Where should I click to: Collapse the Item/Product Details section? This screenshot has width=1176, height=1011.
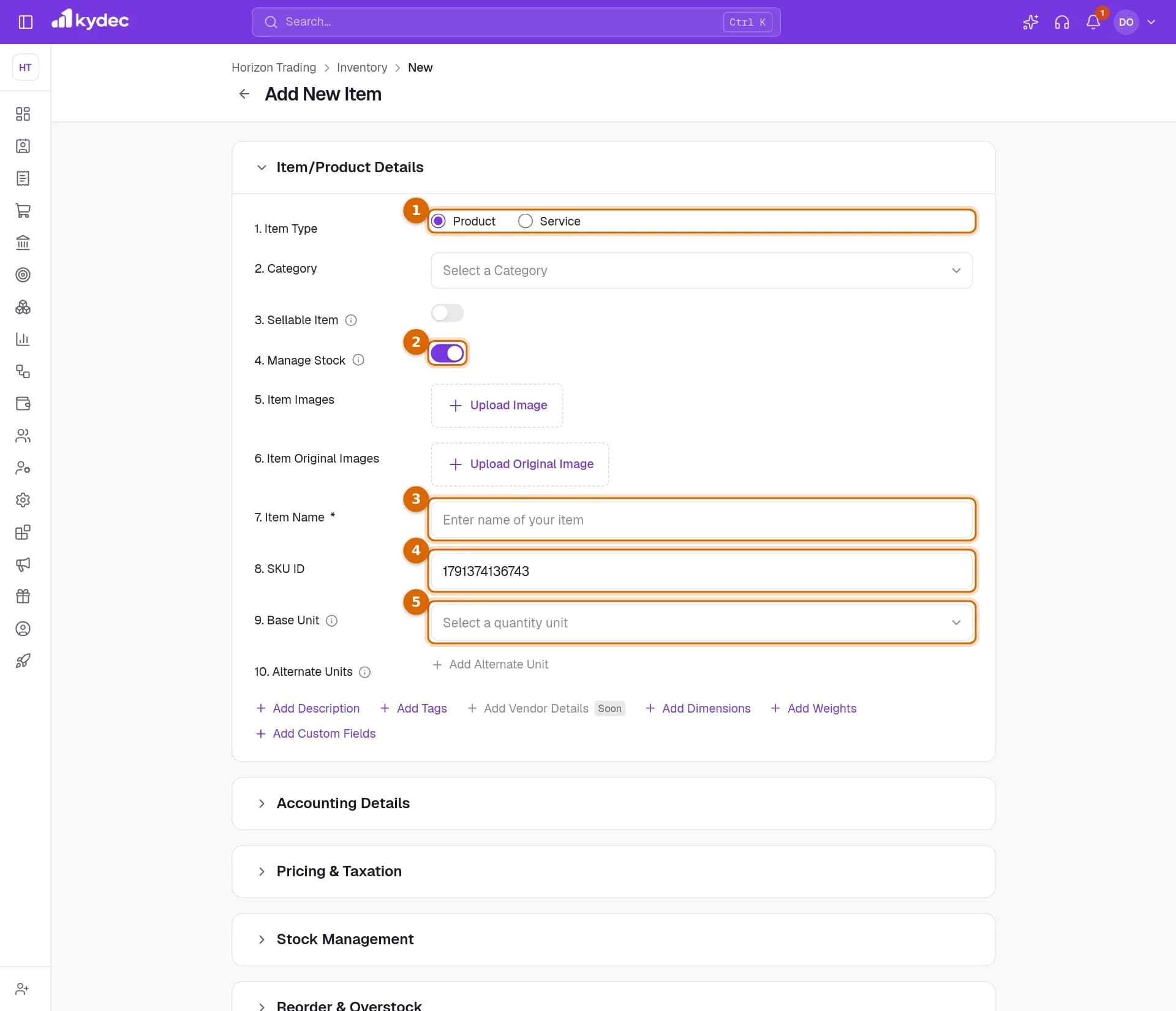point(262,167)
